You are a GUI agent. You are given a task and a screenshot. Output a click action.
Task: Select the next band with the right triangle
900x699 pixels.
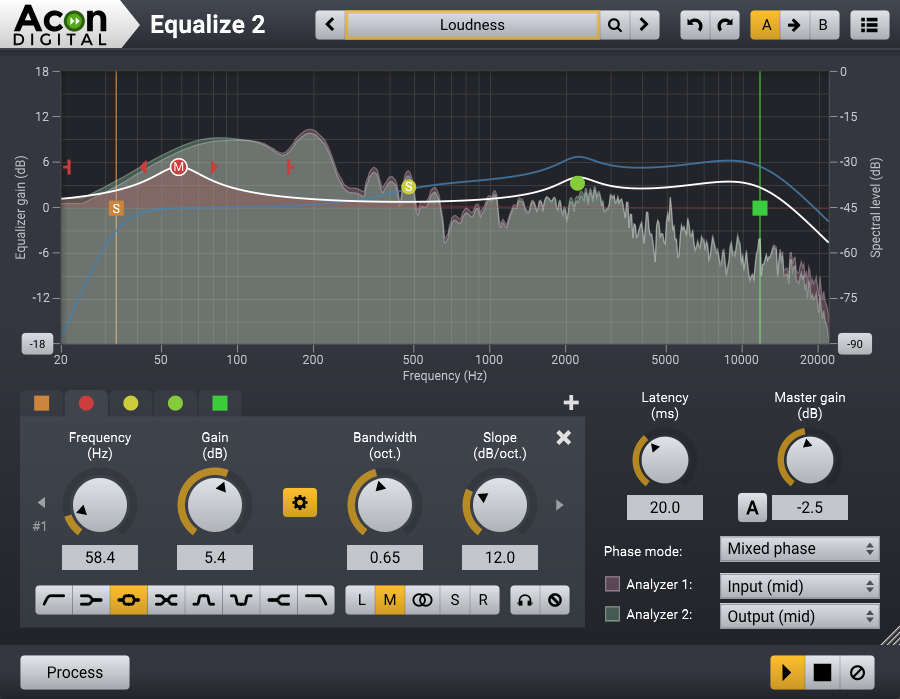pyautogui.click(x=560, y=505)
